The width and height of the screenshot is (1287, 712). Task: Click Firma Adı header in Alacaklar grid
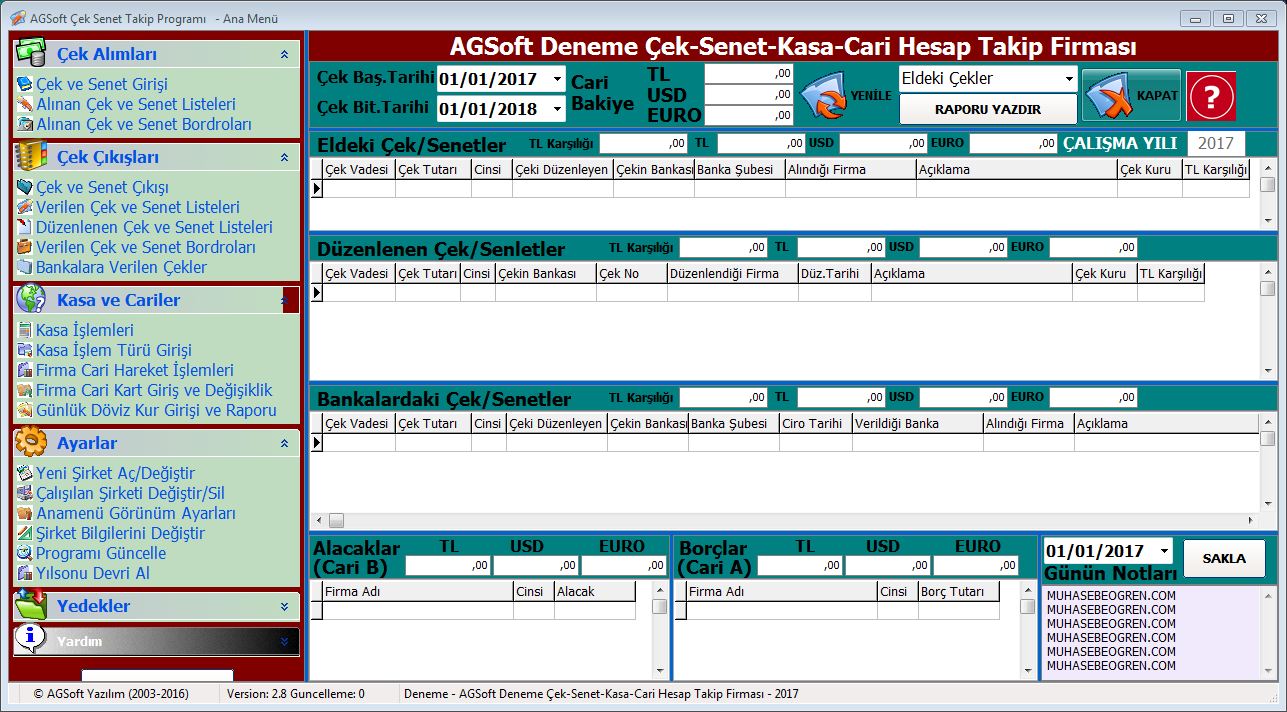pos(417,592)
